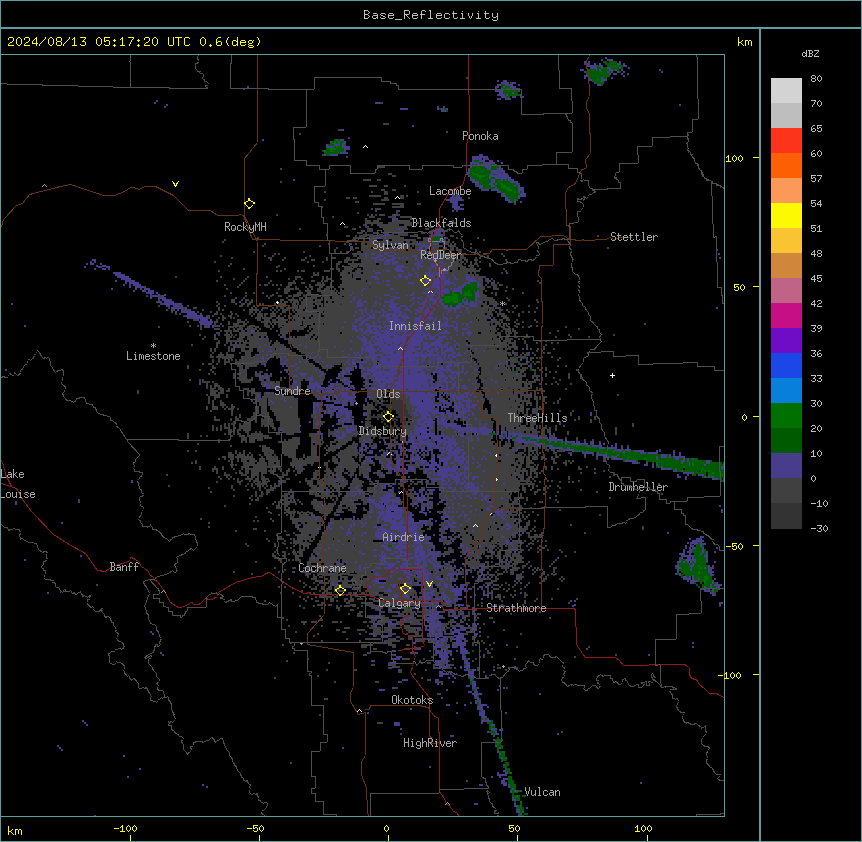Image resolution: width=862 pixels, height=842 pixels.
Task: Click the yellow diamond marker above Calgary label
Action: [x=405, y=589]
